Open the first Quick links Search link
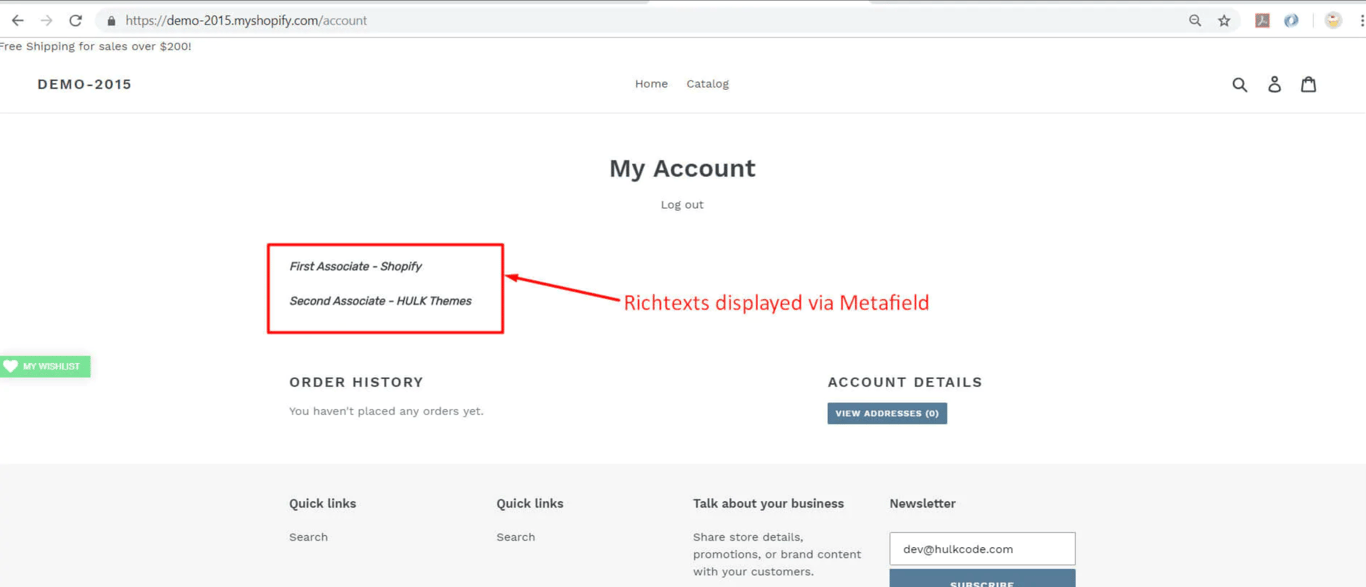The width and height of the screenshot is (1366, 587). point(308,537)
